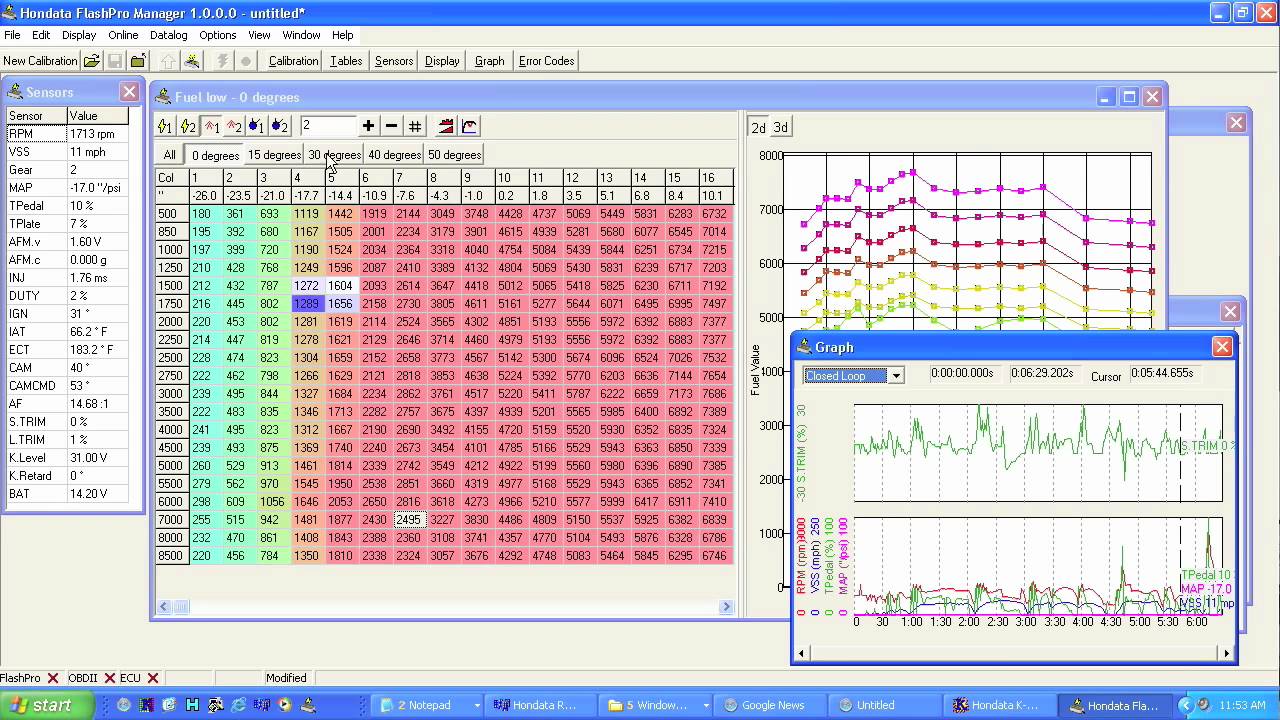Click the greyed upload arrow toolbar icon

[x=168, y=61]
